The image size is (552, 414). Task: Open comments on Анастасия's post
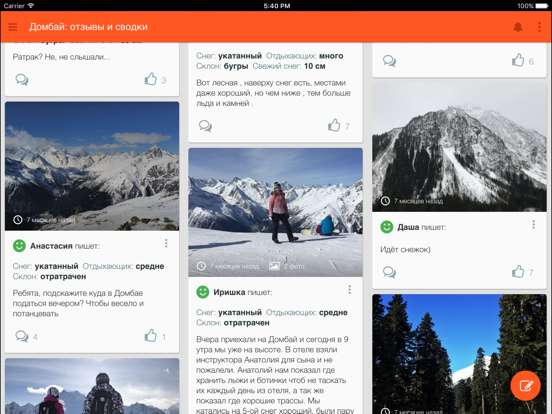[x=22, y=336]
